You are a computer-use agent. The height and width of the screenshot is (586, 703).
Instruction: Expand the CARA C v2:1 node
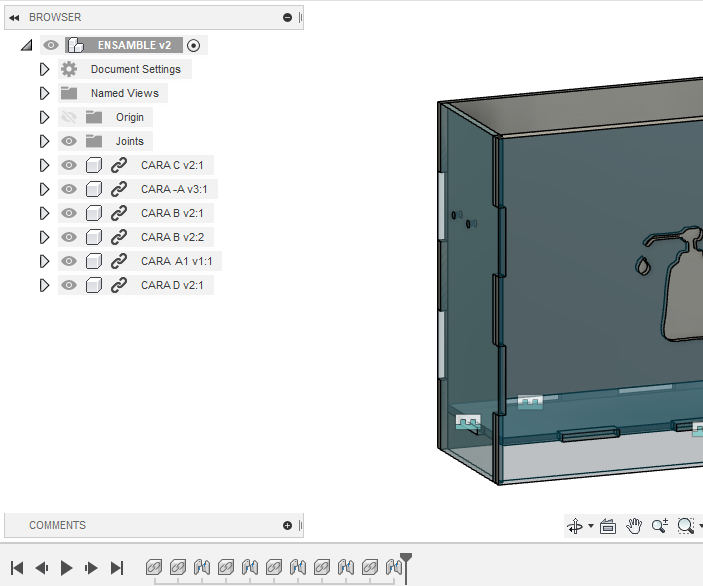[44, 165]
